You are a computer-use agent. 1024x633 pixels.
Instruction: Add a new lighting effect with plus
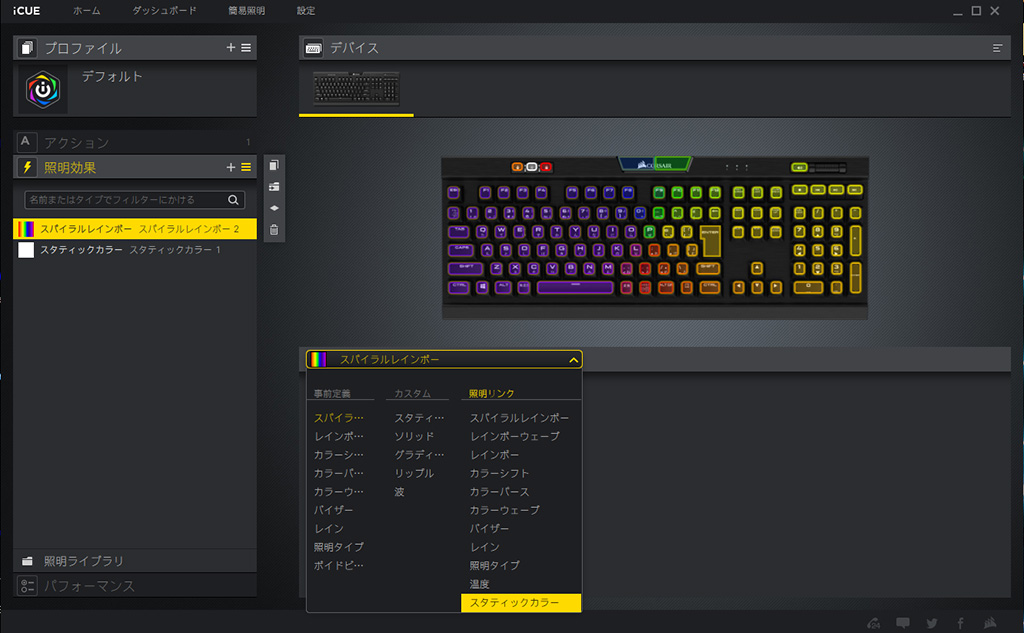tap(231, 167)
